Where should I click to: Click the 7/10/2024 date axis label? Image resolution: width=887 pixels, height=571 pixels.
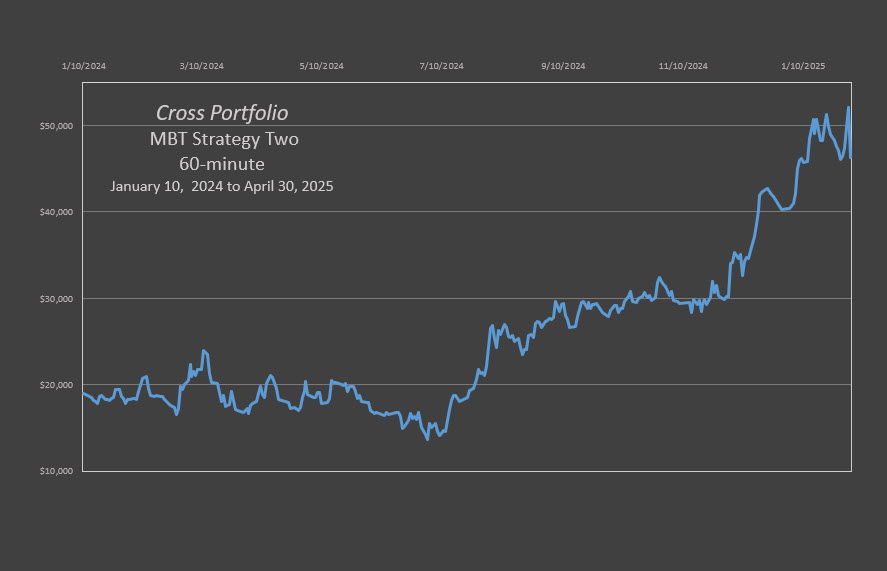tap(441, 66)
